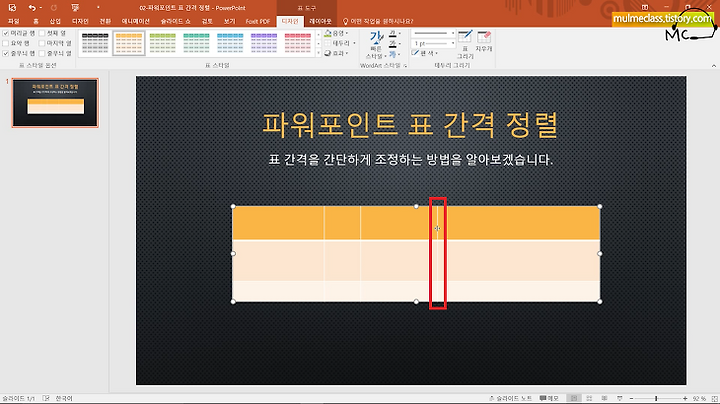
Task: Open the 음영 (Shading) paint bucket dropdown
Action: pos(337,33)
